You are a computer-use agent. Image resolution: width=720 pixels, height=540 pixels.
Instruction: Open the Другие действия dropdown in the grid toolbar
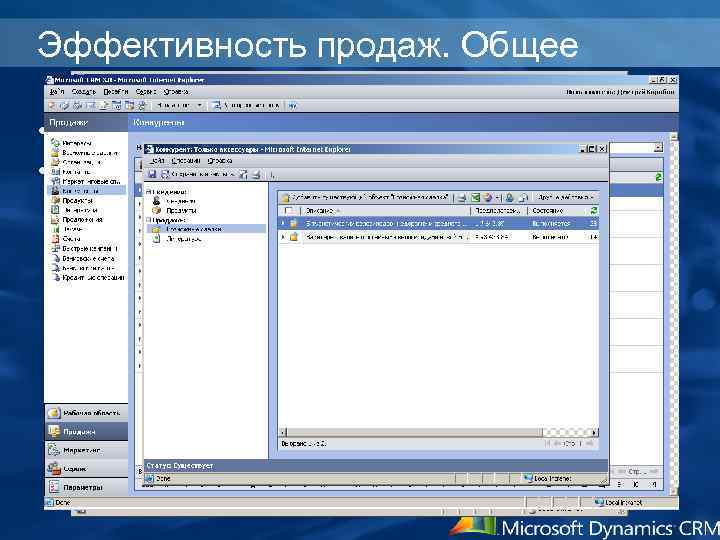tap(565, 197)
